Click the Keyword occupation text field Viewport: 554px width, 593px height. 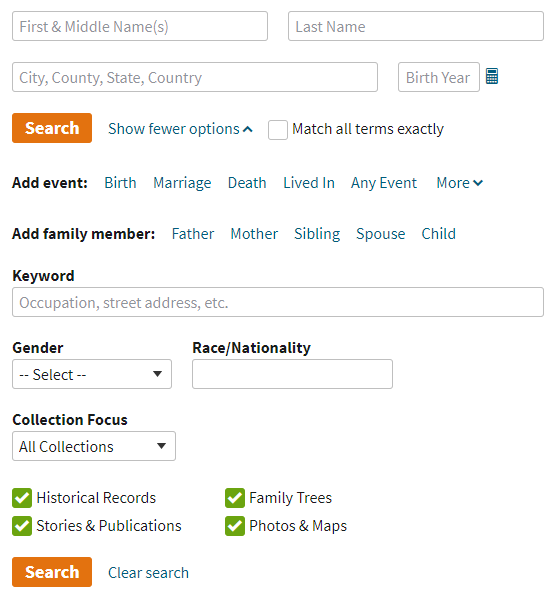(278, 302)
